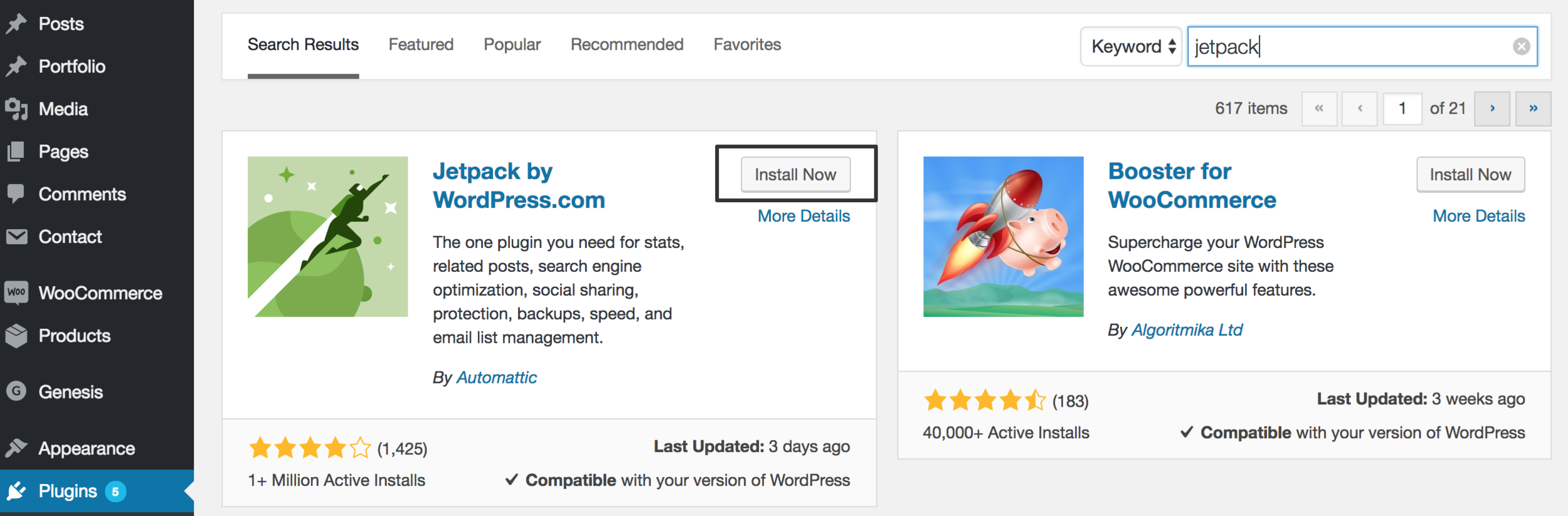Image resolution: width=1568 pixels, height=516 pixels.
Task: Open the Booster for WooCommerce title link
Action: [1192, 185]
